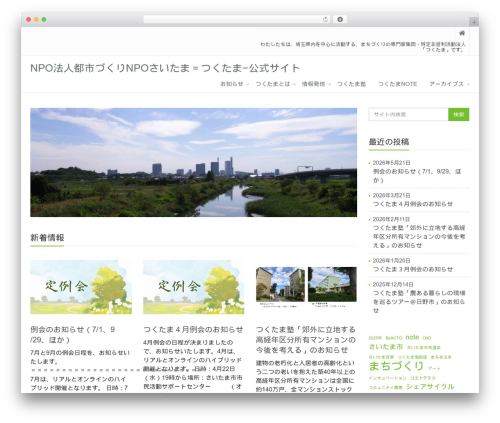
Task: Click the date 2026年2月11日 in sidebar
Action: [x=391, y=219]
